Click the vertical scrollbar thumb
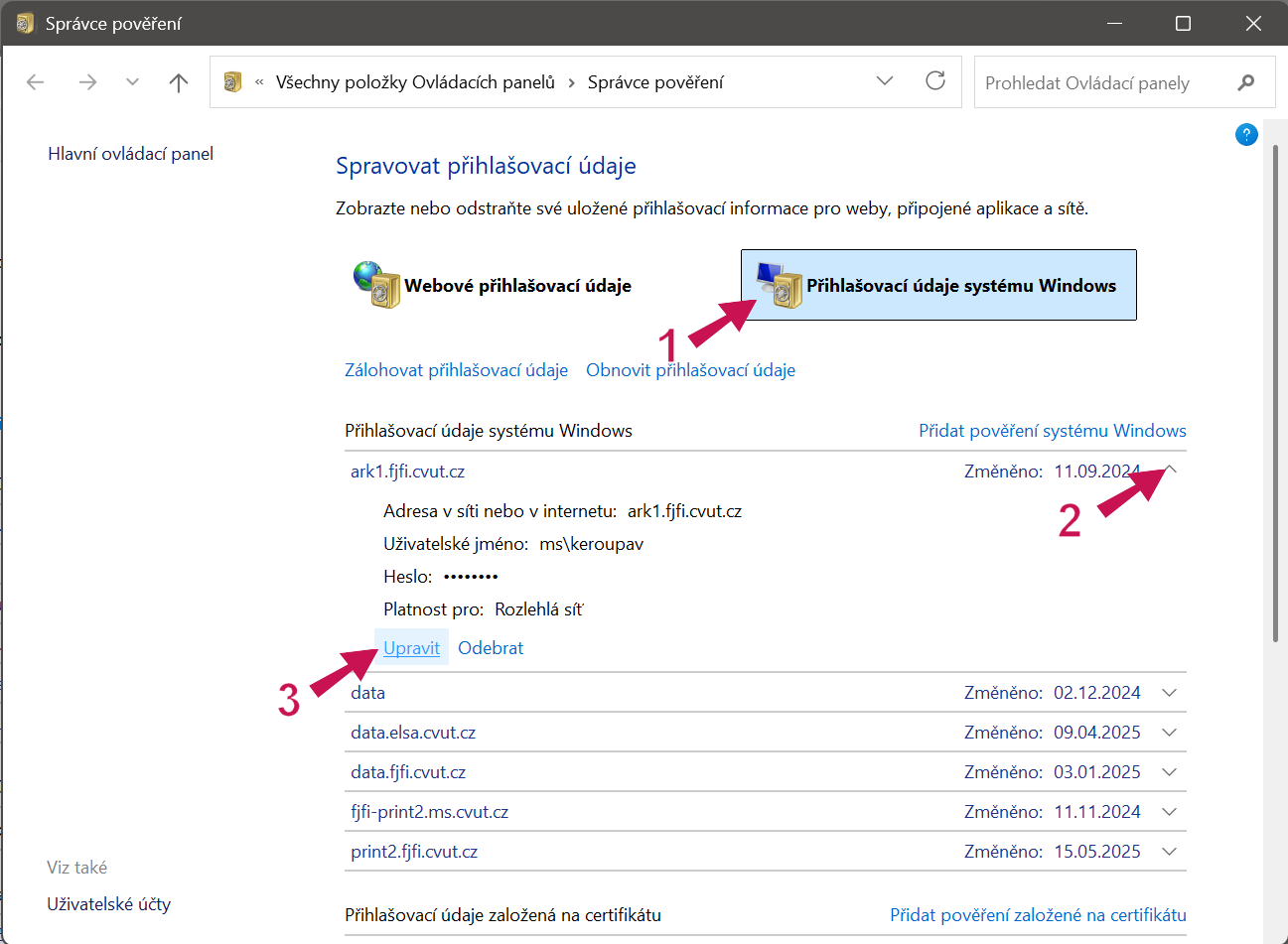This screenshot has height=944, width=1288. 1277,394
